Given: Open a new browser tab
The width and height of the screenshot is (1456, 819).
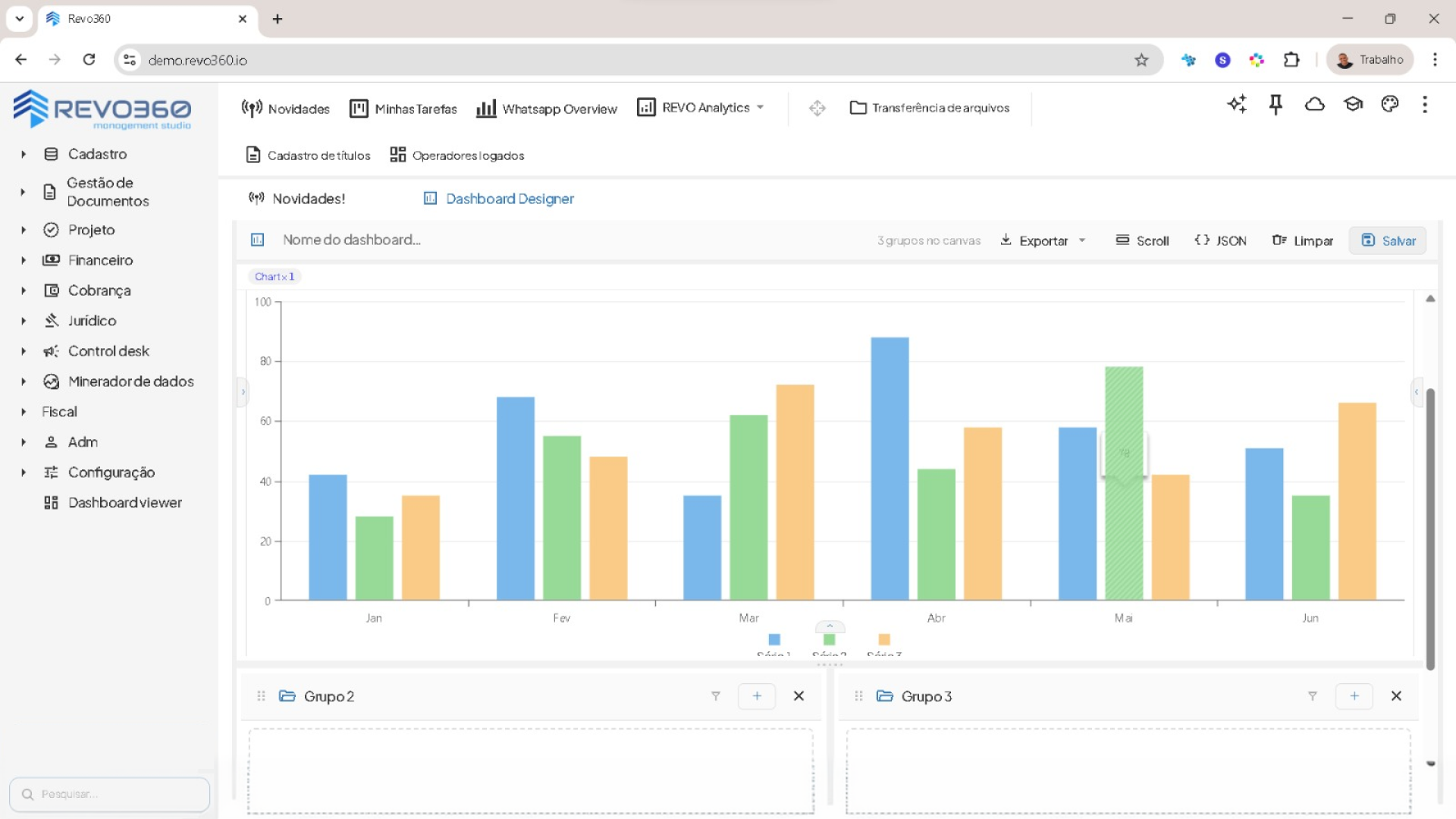Looking at the screenshot, I should pos(278,19).
